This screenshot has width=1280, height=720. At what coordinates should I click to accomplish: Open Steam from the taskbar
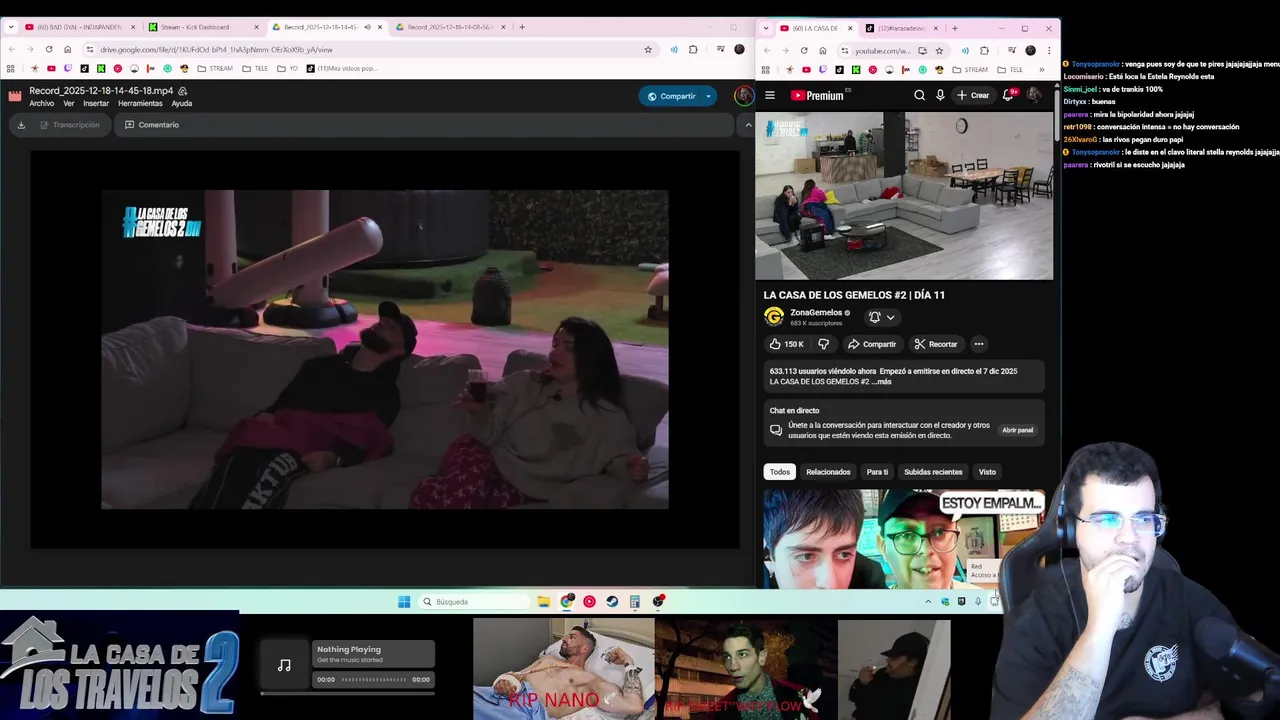(x=612, y=602)
